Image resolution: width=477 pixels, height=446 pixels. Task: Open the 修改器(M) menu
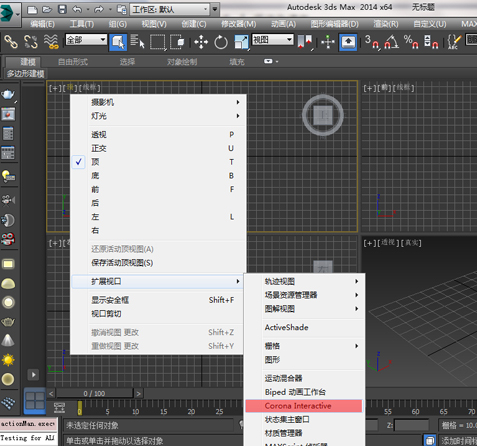click(239, 24)
